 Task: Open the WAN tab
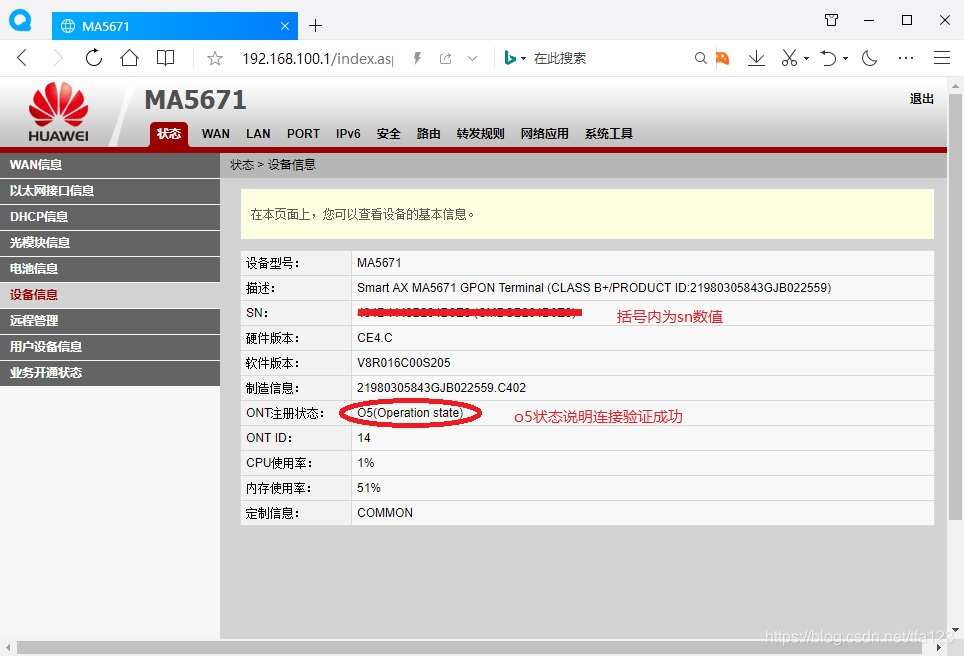(216, 133)
